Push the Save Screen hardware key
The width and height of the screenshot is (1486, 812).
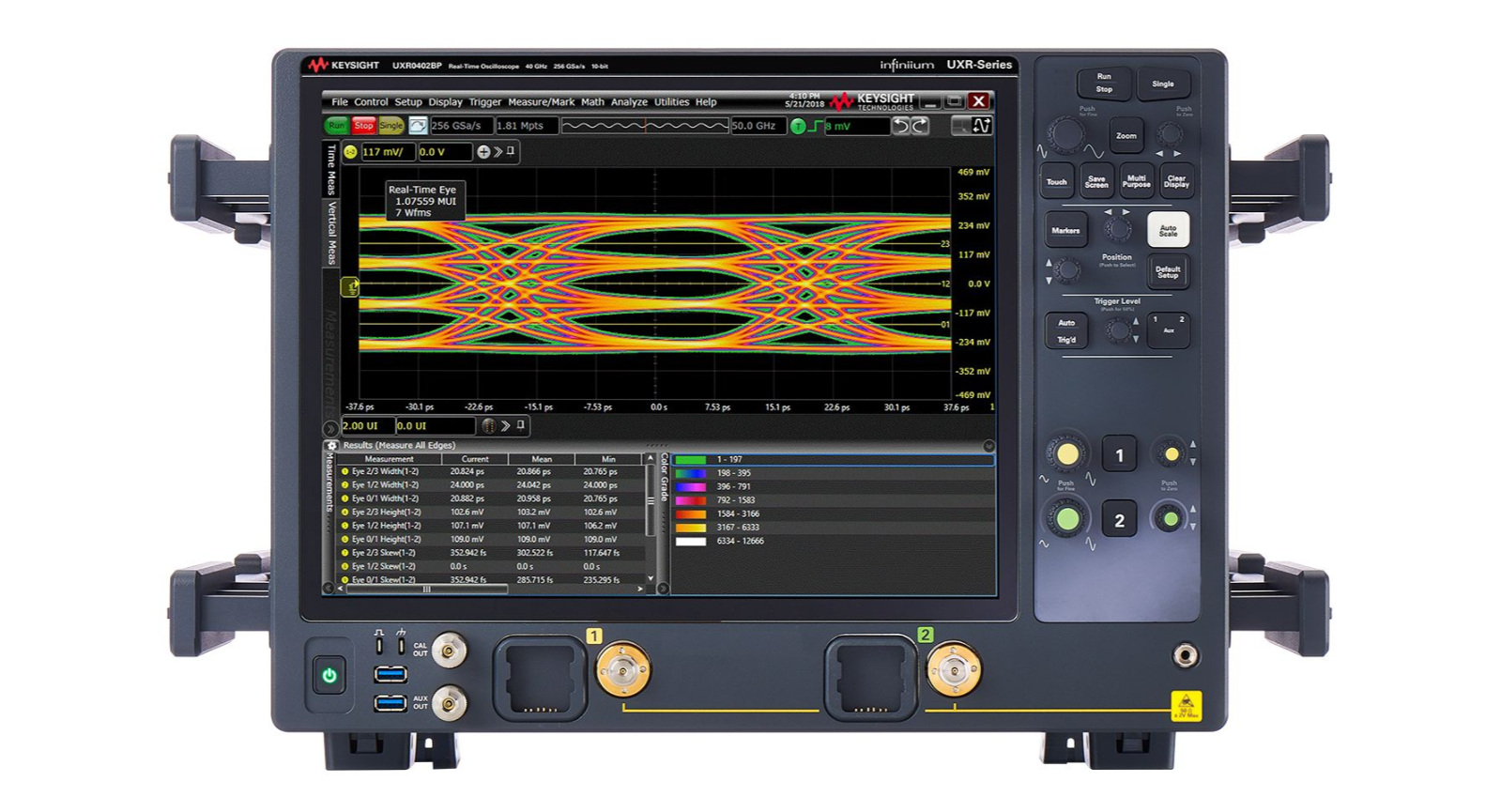(x=1096, y=181)
